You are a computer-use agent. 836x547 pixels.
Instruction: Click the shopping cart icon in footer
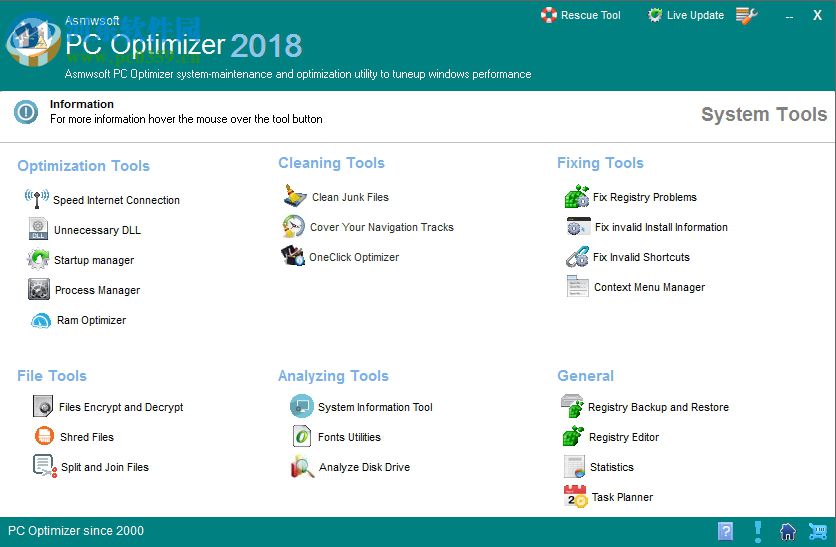tap(818, 531)
